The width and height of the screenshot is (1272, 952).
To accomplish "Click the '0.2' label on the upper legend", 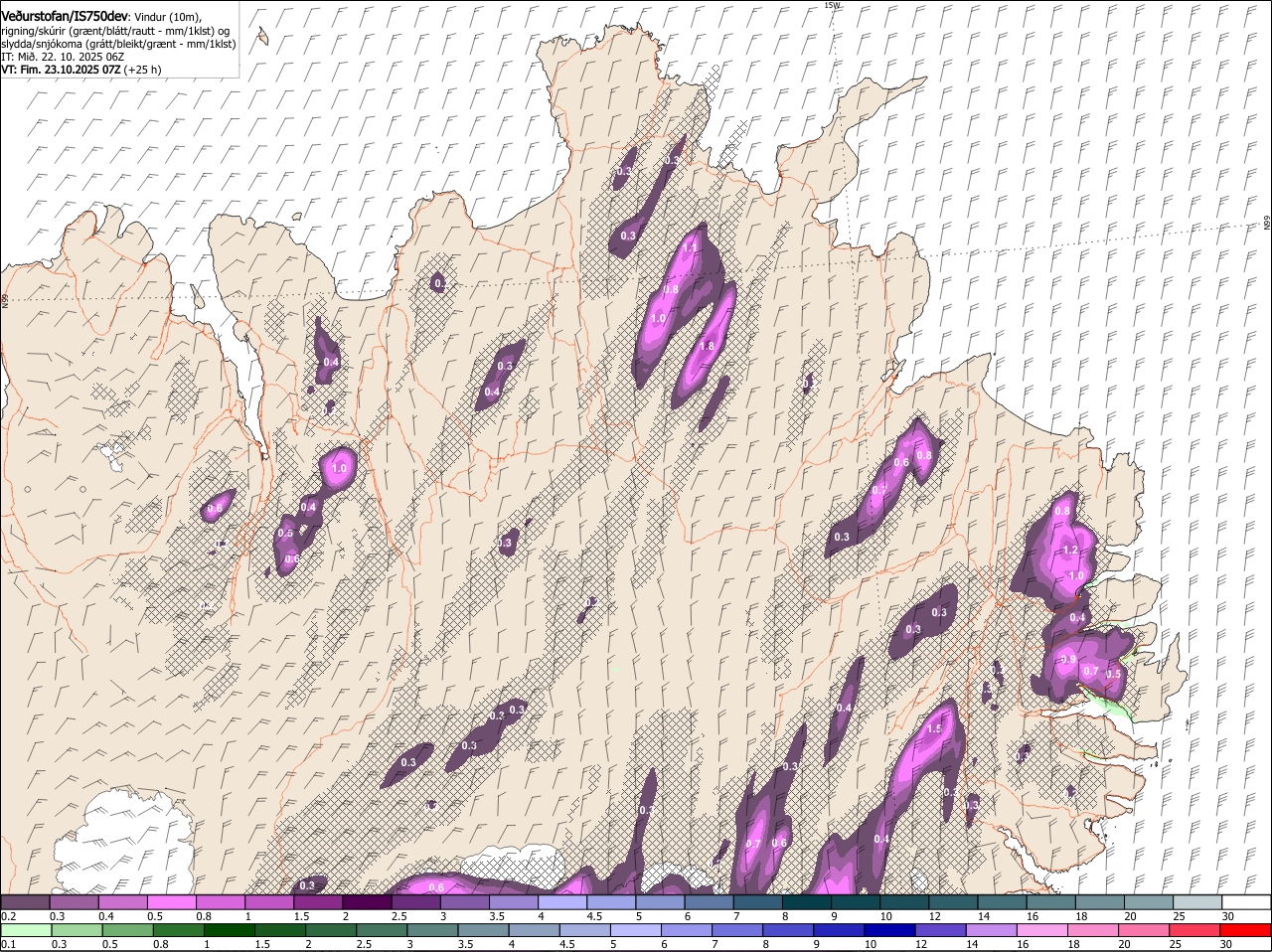I will (x=8, y=916).
